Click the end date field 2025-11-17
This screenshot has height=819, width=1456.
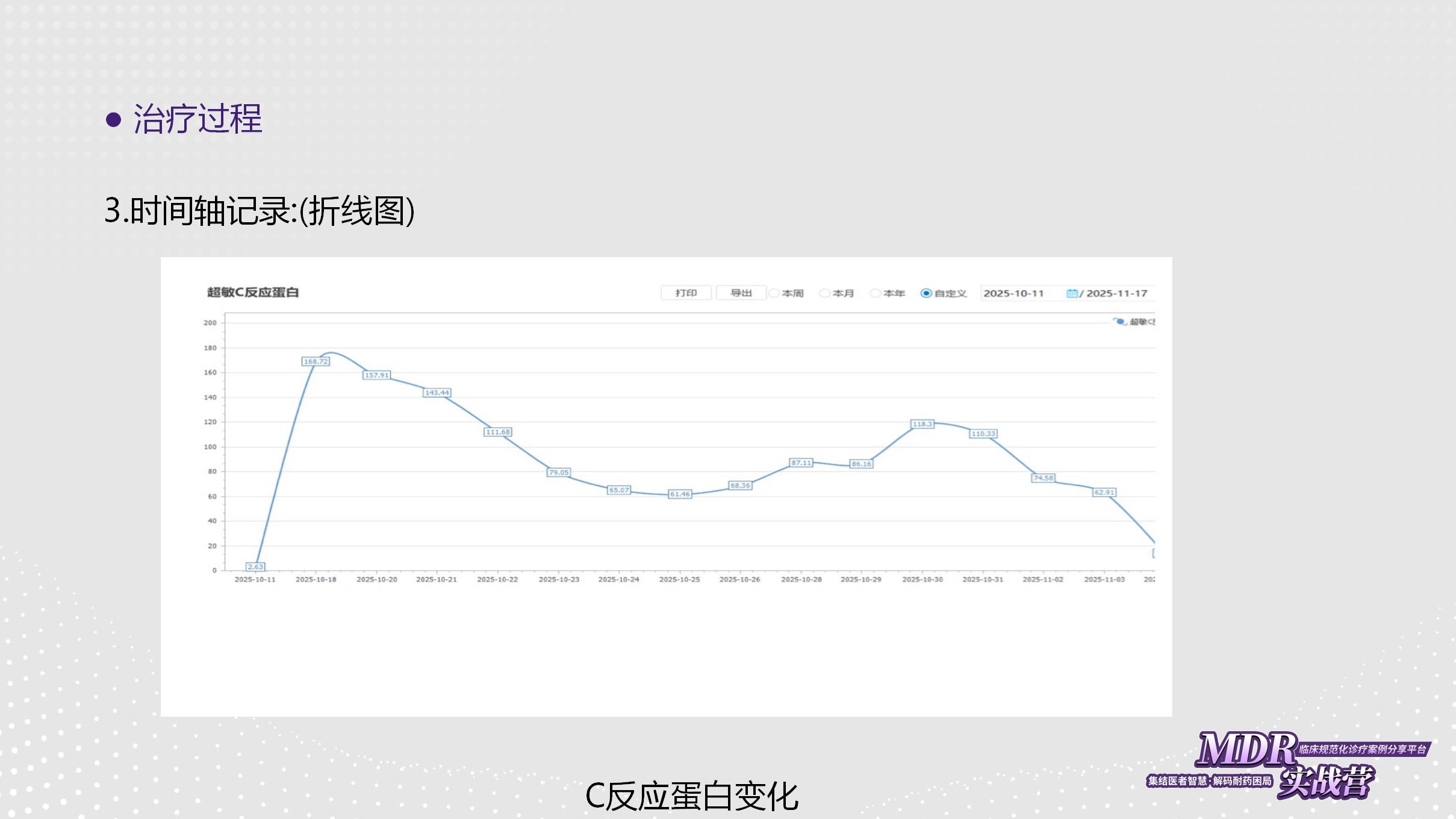[1117, 293]
